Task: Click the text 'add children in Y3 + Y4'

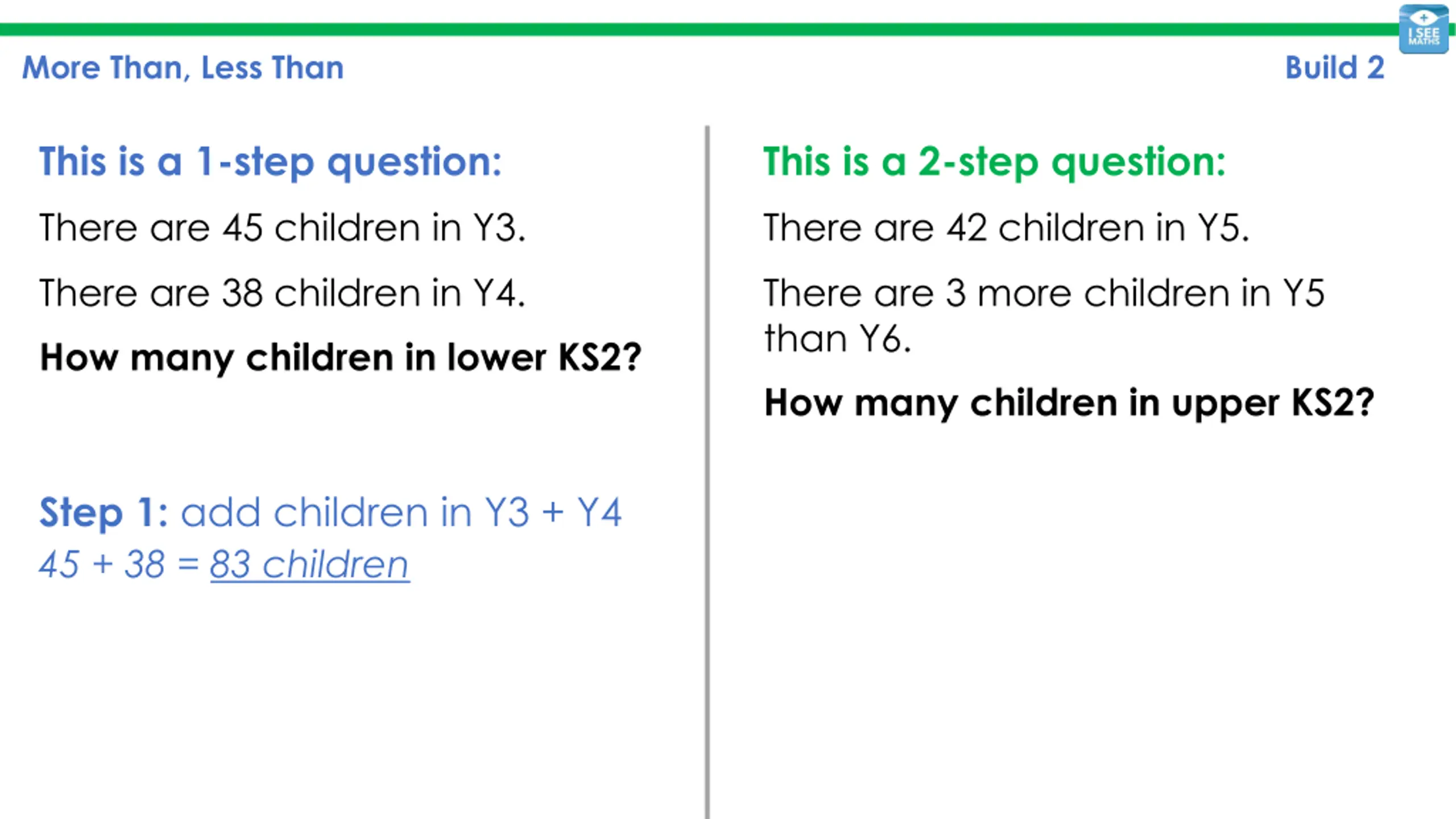Action: [x=401, y=512]
